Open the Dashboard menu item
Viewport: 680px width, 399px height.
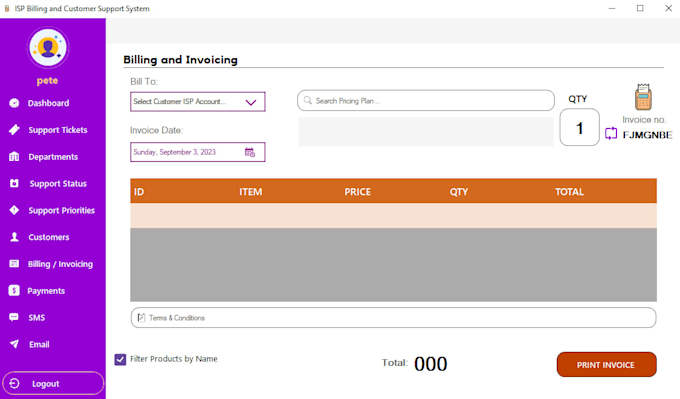click(x=48, y=103)
